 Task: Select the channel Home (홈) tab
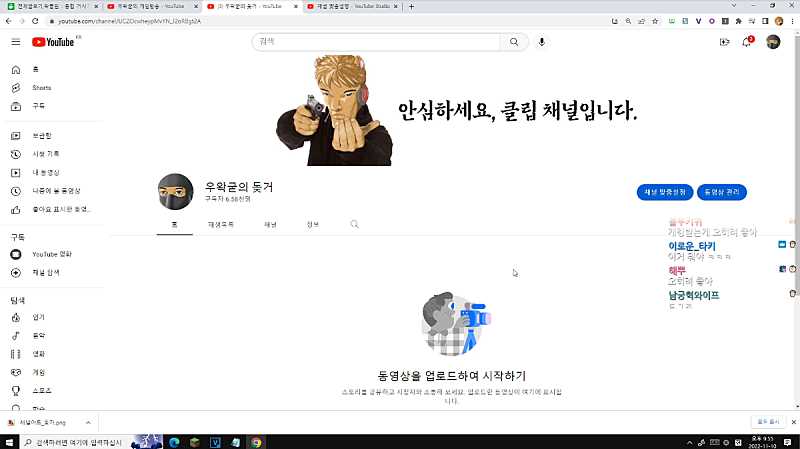174,224
